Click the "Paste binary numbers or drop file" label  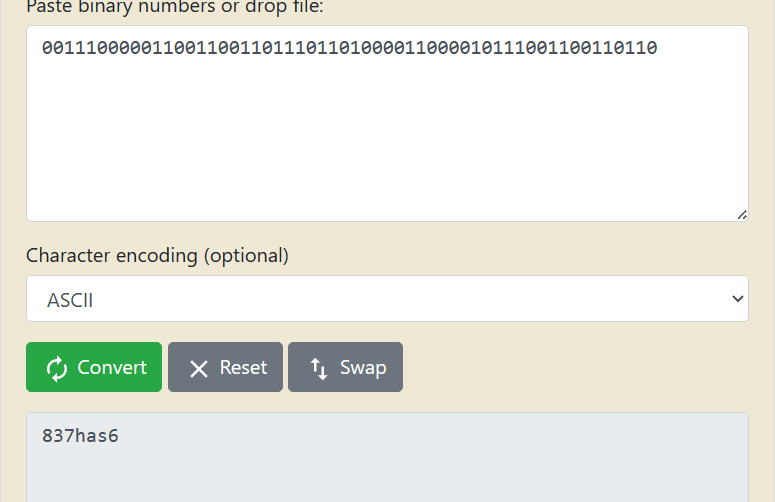(x=174, y=7)
